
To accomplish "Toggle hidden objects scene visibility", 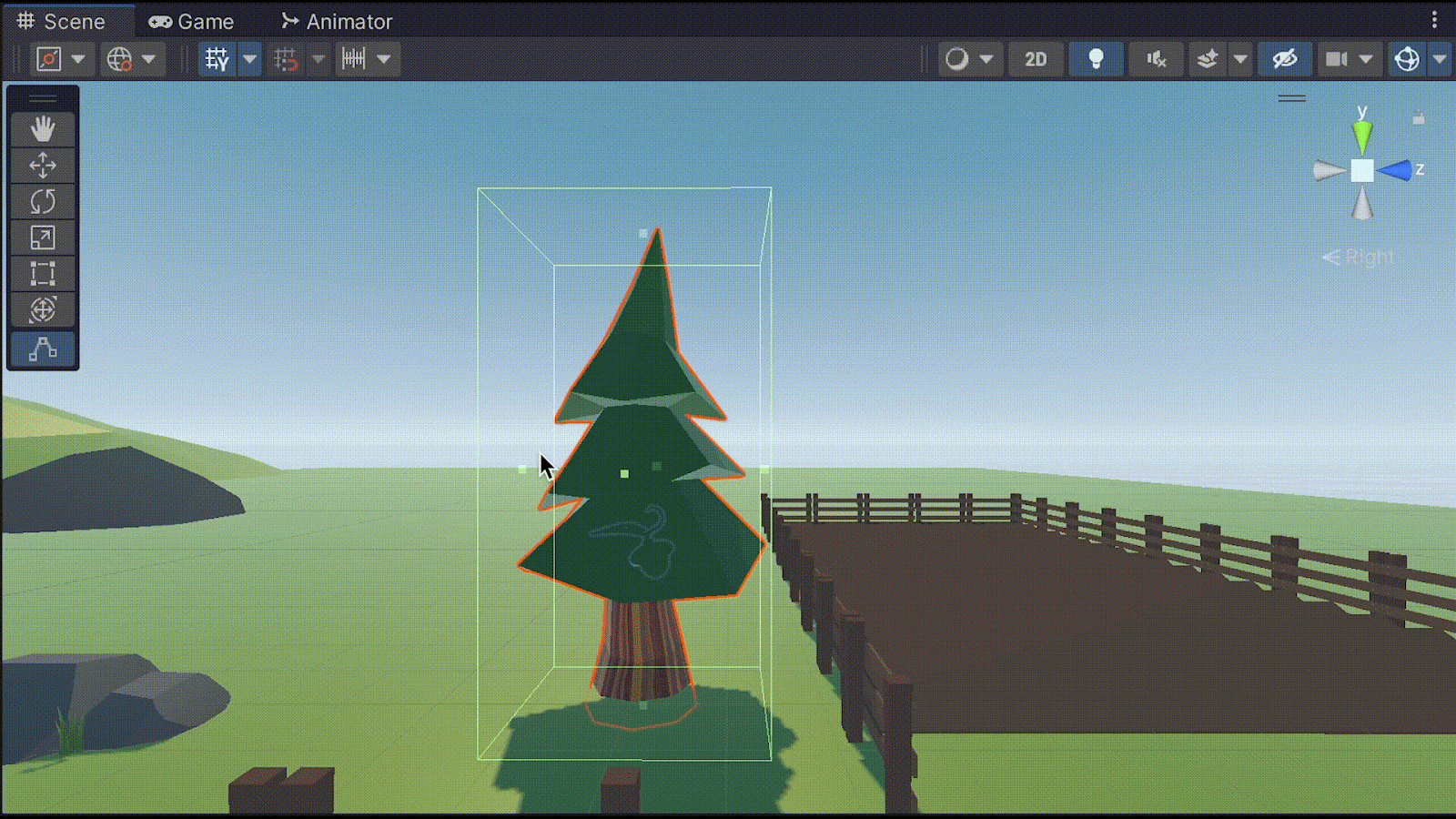I will pos(1284,59).
